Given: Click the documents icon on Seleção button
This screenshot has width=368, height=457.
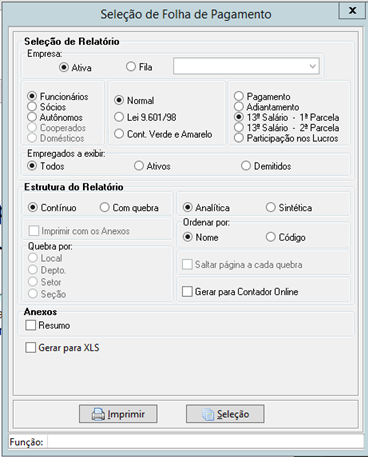Looking at the screenshot, I should [208, 414].
